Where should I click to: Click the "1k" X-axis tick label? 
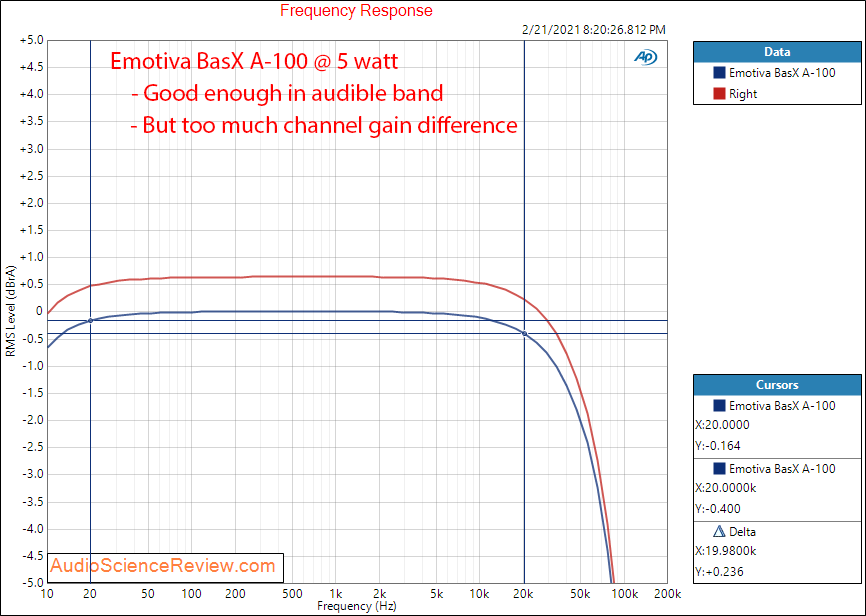(336, 594)
